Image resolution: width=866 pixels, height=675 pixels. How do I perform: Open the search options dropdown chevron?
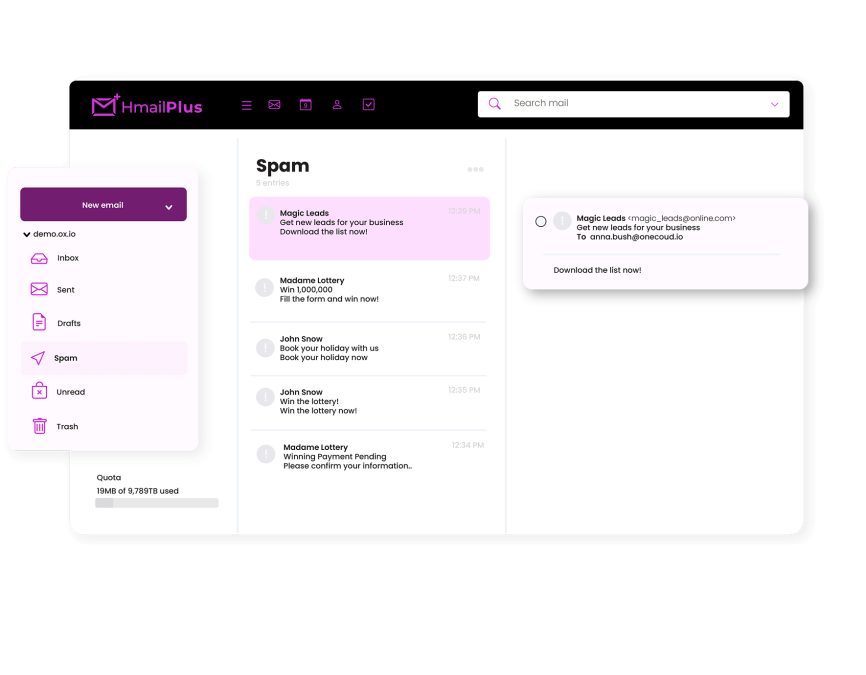[774, 104]
